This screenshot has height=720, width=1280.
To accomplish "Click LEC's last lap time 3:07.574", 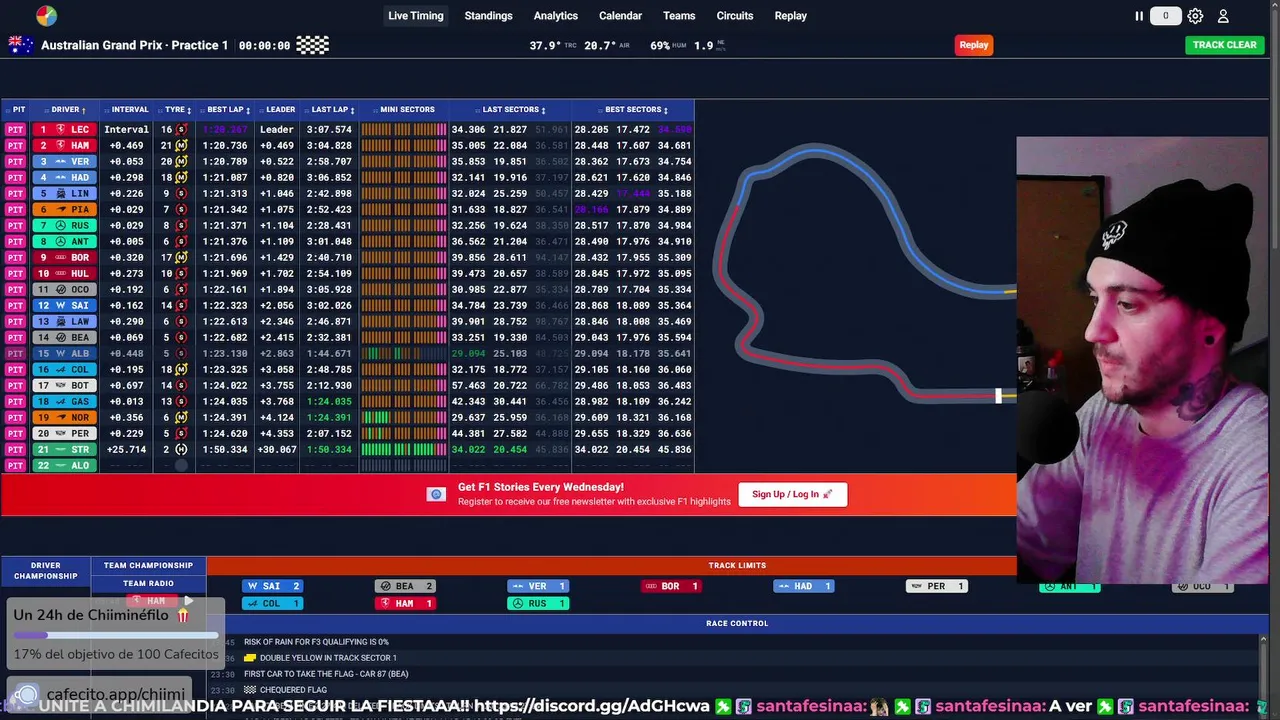I will [x=330, y=130].
